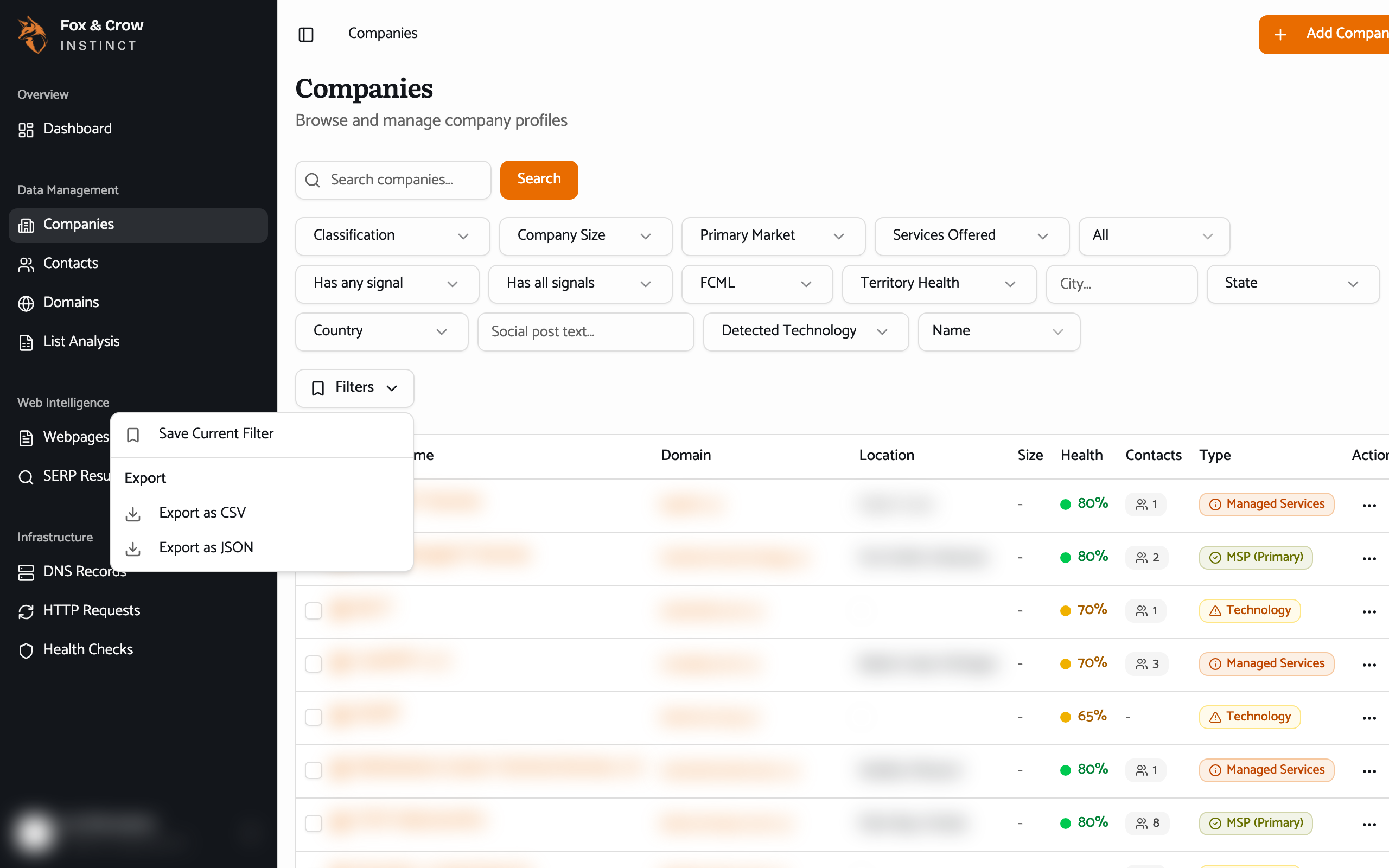
Task: Check the box for the 70% Technology row
Action: (x=314, y=610)
